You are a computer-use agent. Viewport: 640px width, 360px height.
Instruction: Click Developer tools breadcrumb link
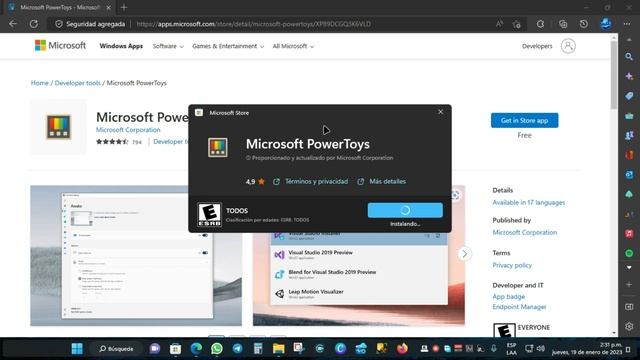(78, 83)
